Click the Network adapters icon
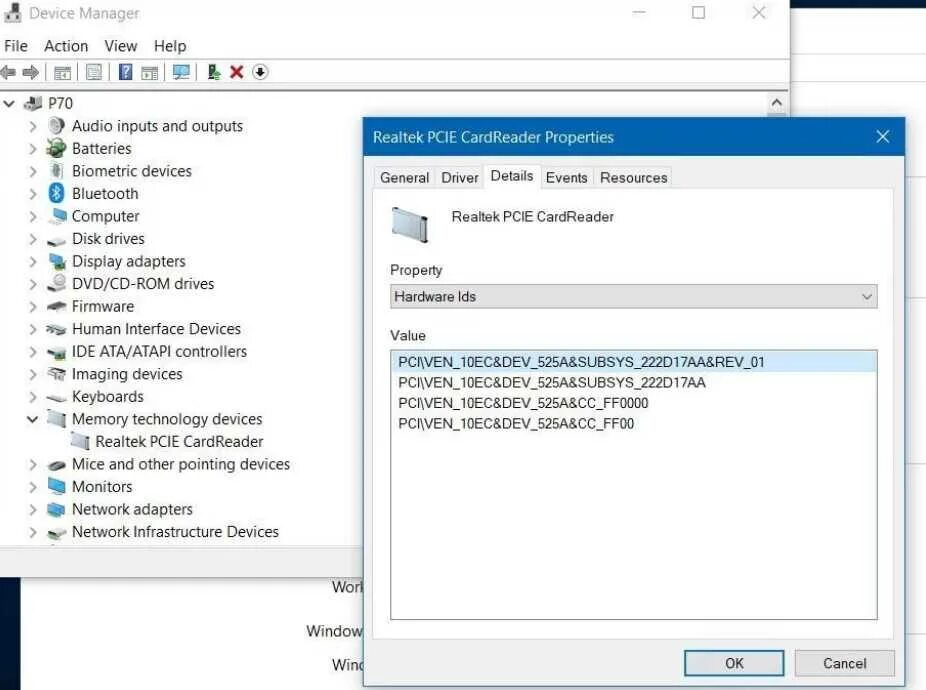 point(56,509)
